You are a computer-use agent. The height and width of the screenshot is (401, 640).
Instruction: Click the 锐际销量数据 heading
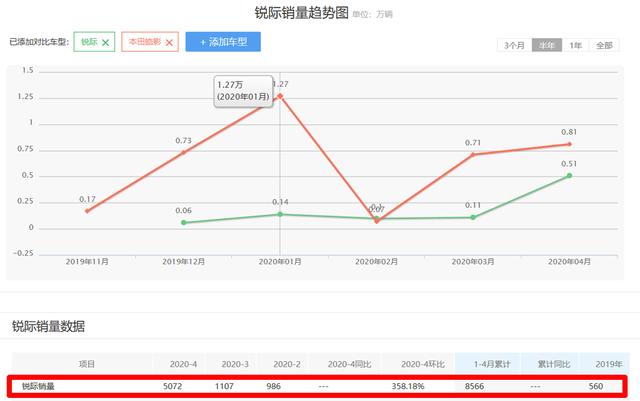coord(48,326)
